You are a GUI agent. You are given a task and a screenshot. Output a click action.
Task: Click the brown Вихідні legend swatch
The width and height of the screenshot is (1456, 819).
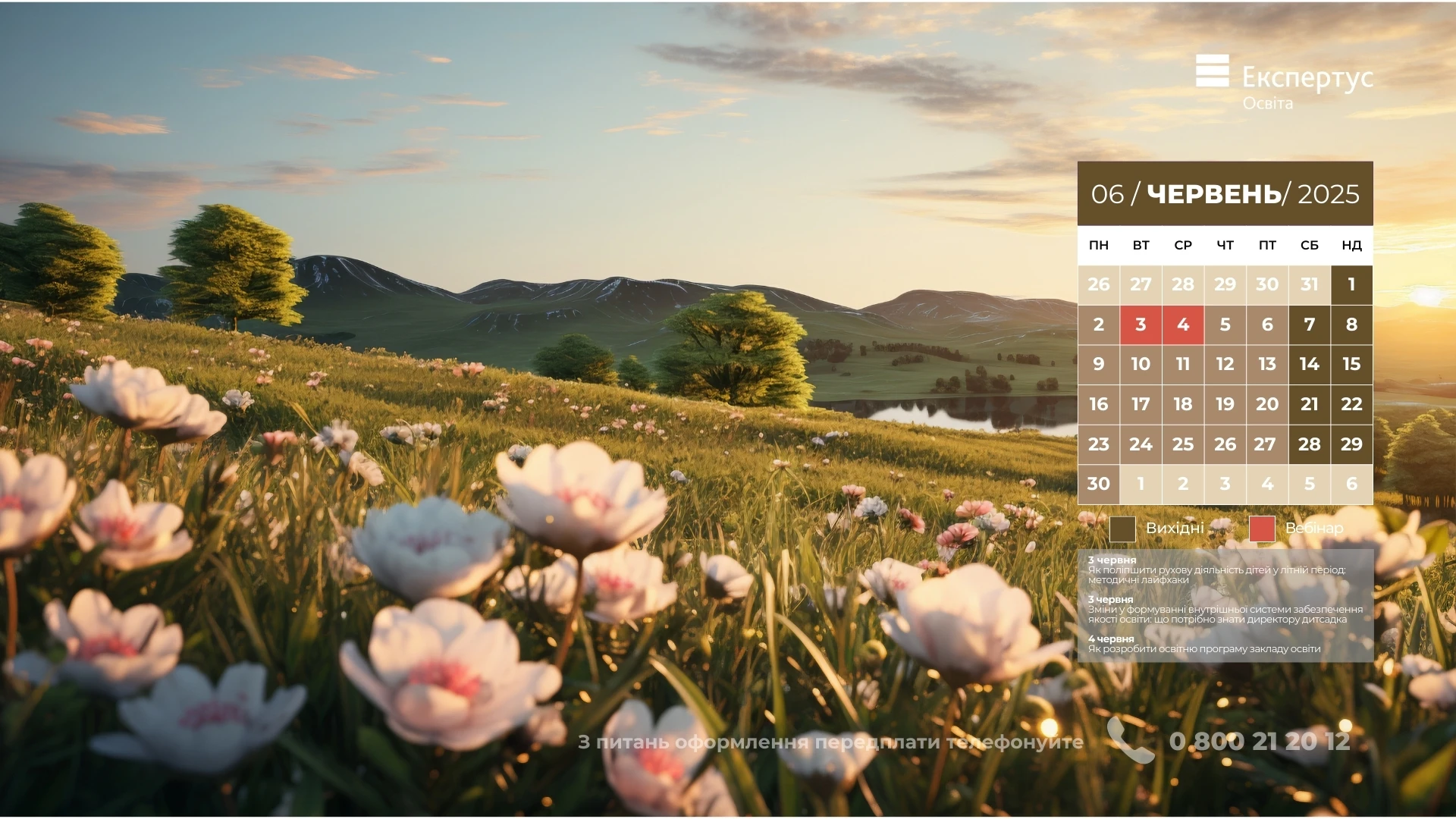point(1122,529)
